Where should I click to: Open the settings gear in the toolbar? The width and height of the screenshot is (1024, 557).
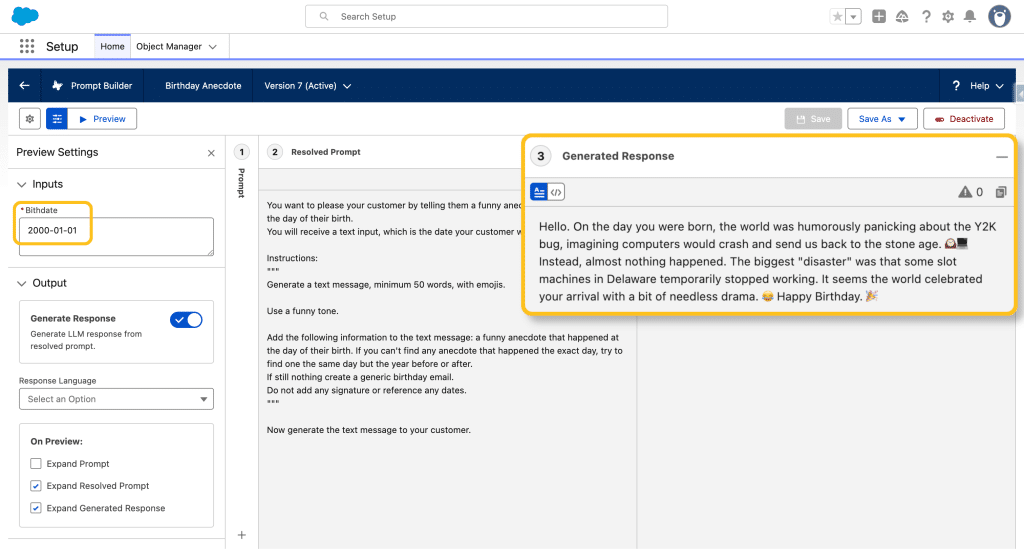point(30,119)
